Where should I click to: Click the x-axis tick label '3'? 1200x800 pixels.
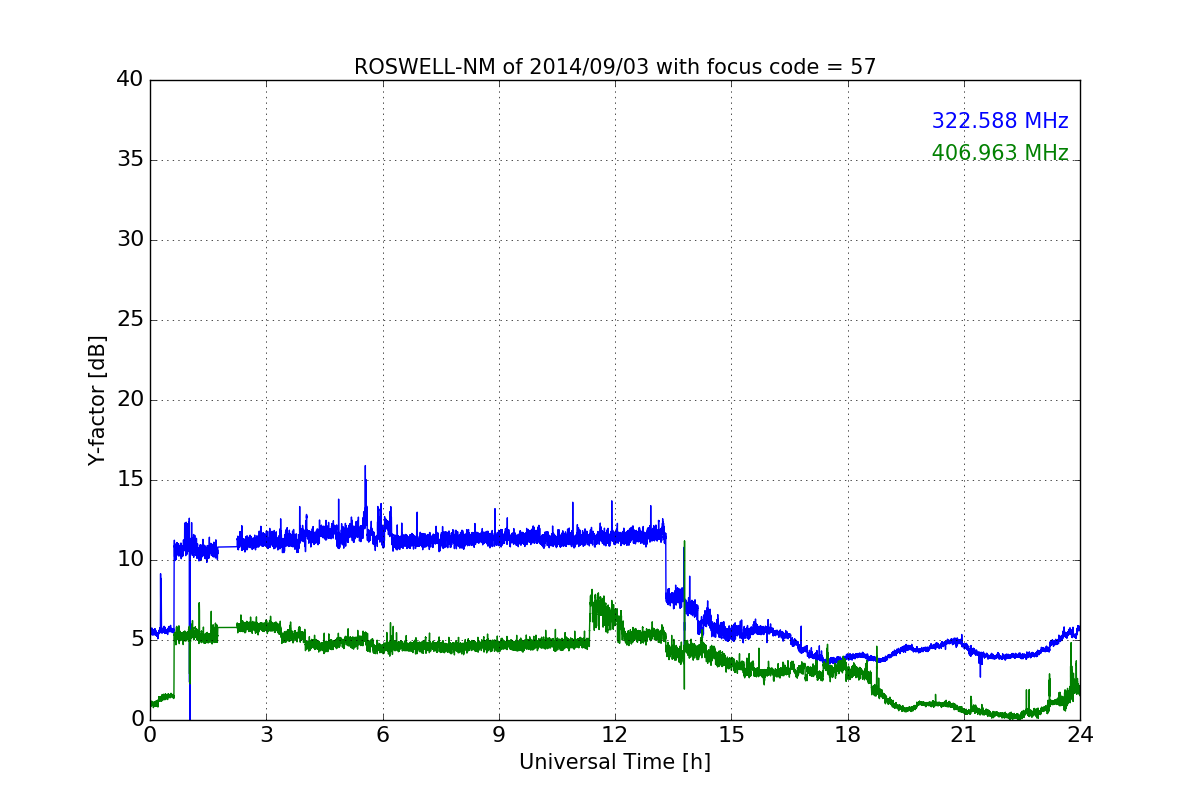click(266, 735)
